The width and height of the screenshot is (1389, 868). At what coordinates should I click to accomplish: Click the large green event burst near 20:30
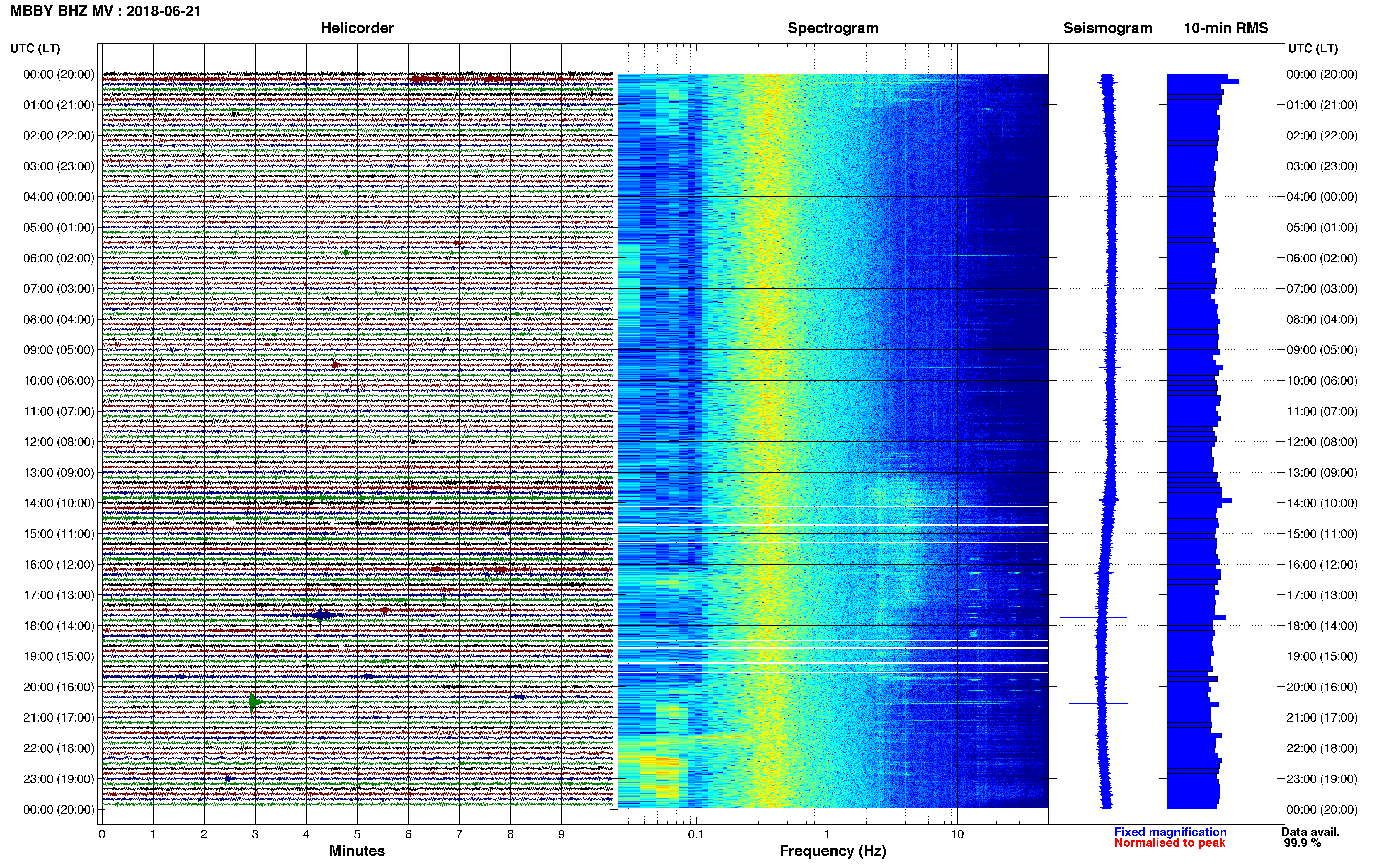[253, 702]
